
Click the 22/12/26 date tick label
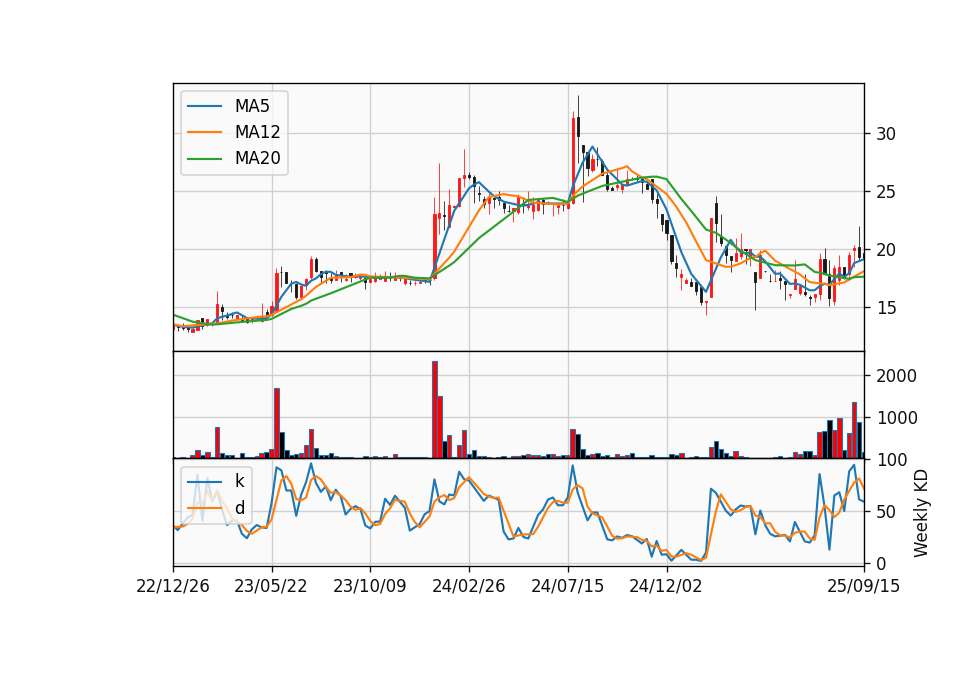173,586
